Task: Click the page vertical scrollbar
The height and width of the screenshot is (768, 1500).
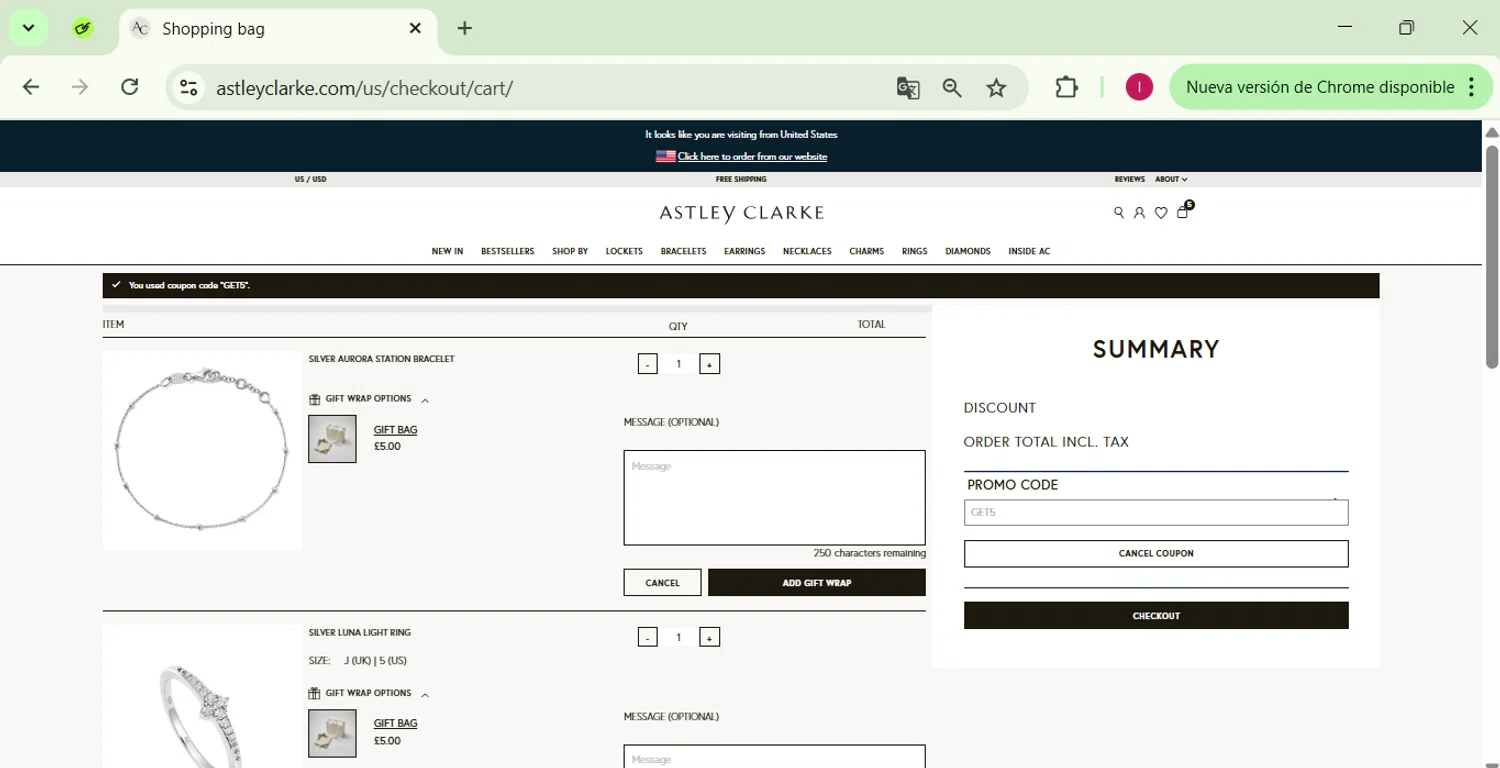Action: click(1492, 257)
